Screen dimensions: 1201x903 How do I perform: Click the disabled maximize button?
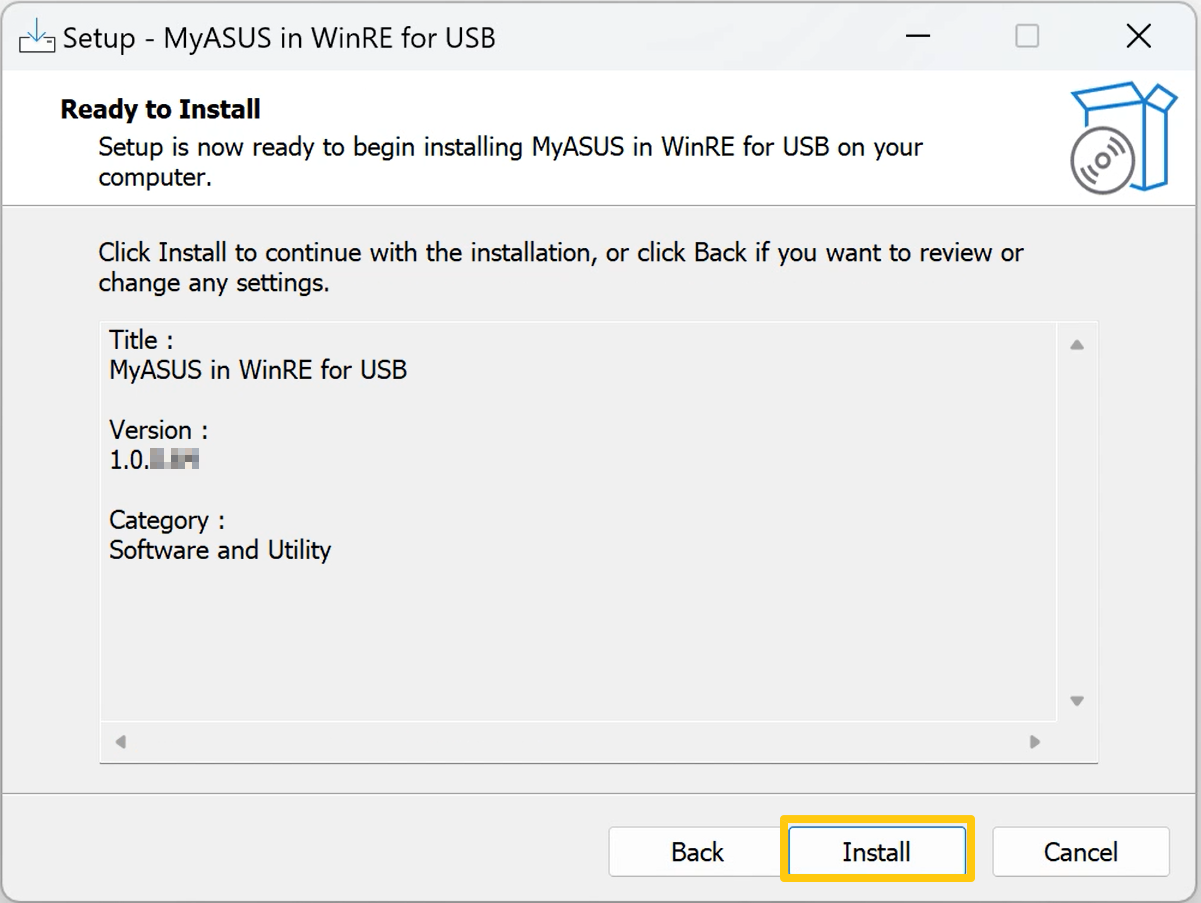pyautogui.click(x=1027, y=37)
